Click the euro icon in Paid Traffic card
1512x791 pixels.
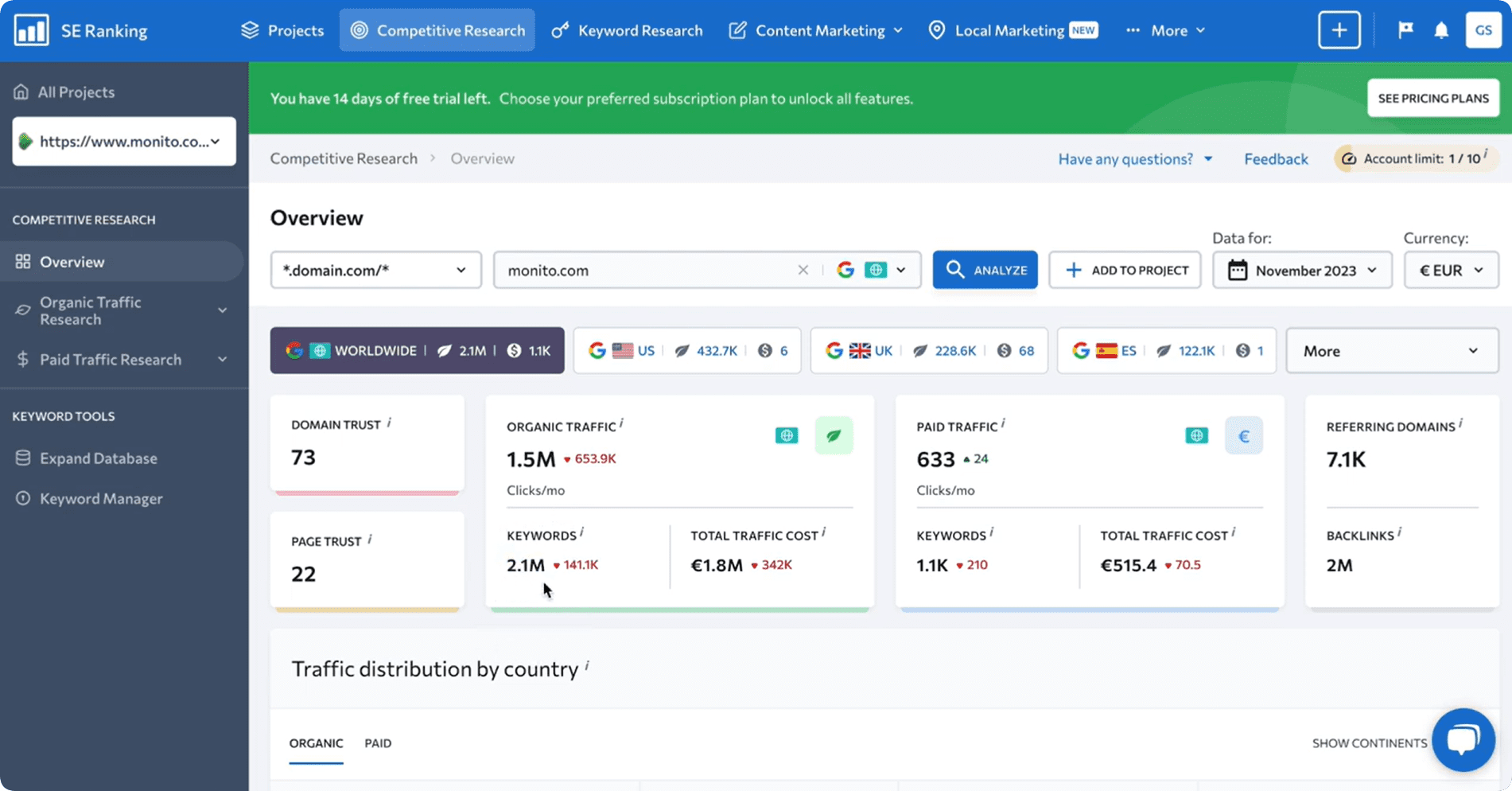(1244, 435)
